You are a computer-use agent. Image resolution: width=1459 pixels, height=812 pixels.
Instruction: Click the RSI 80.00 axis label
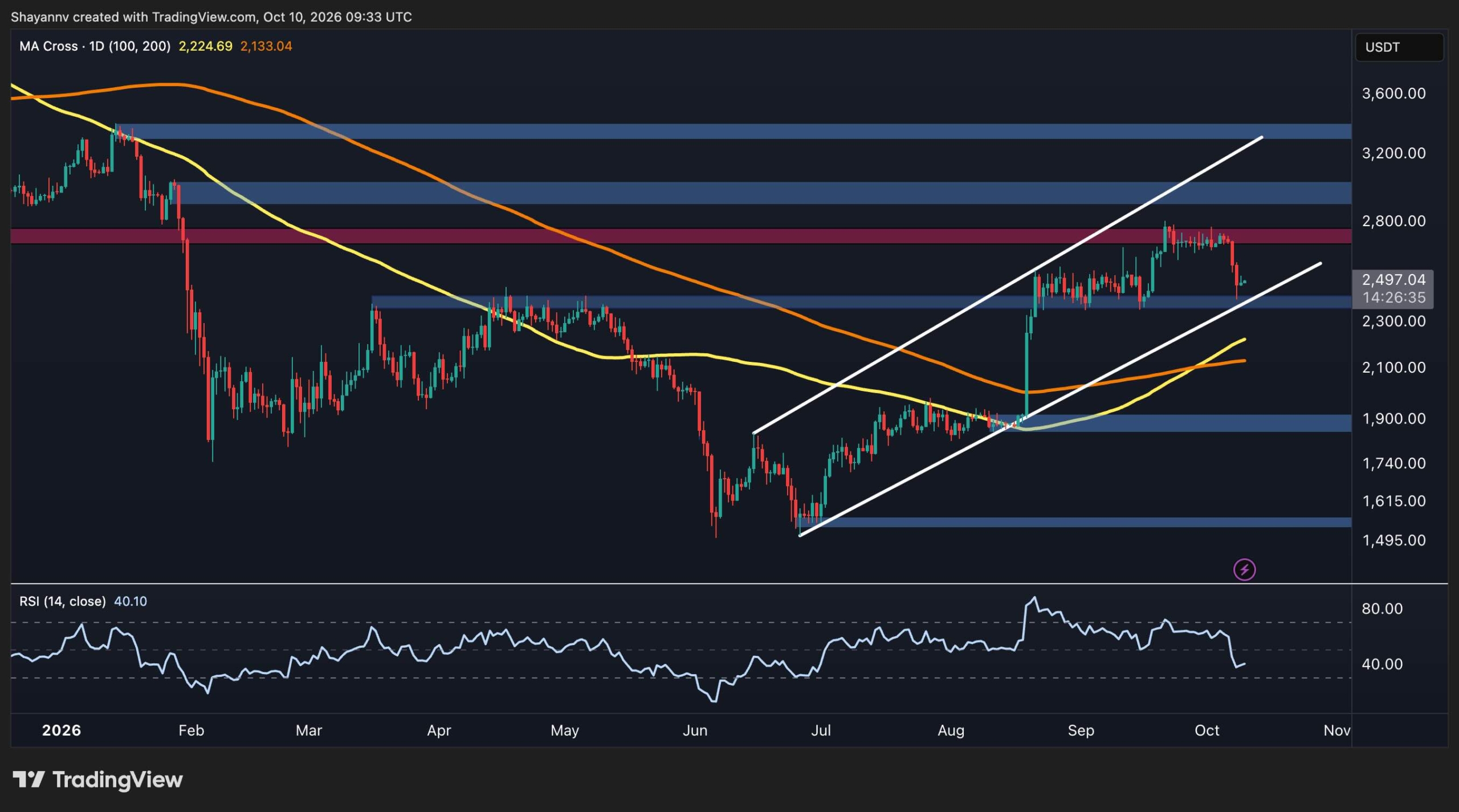click(1382, 609)
